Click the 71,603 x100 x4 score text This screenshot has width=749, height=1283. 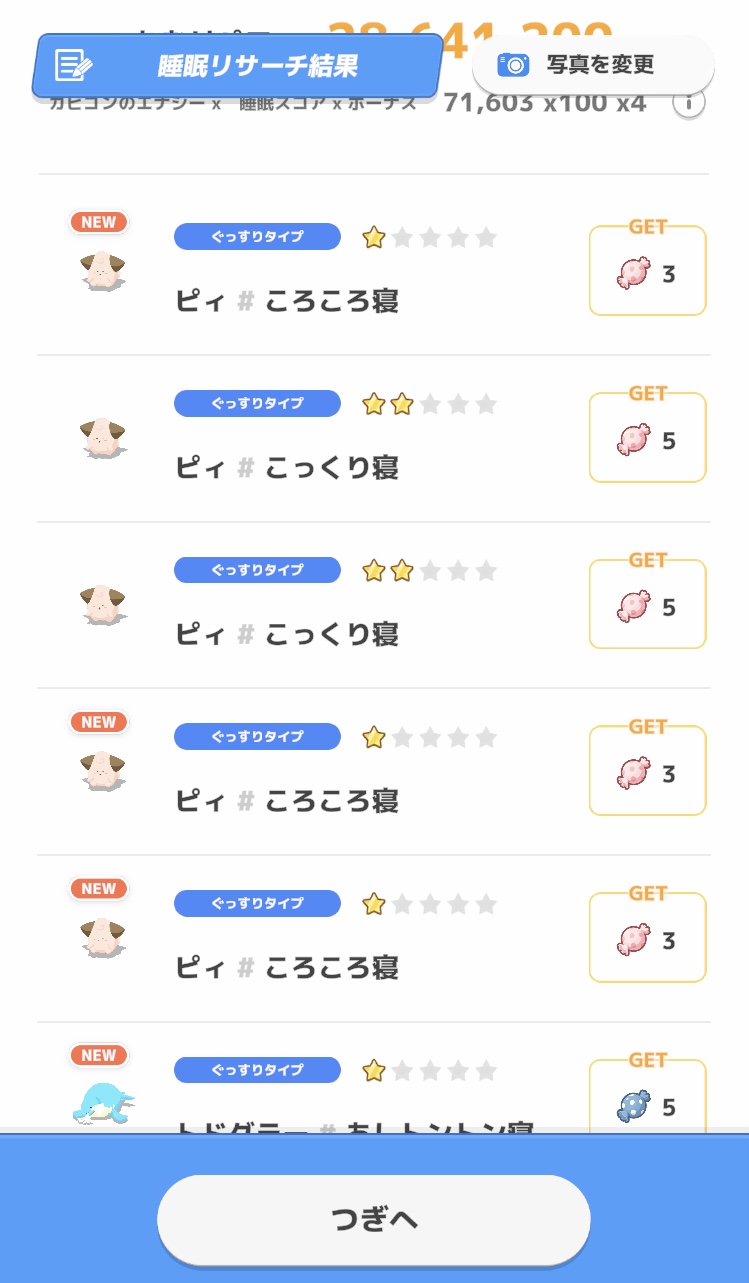tap(545, 102)
